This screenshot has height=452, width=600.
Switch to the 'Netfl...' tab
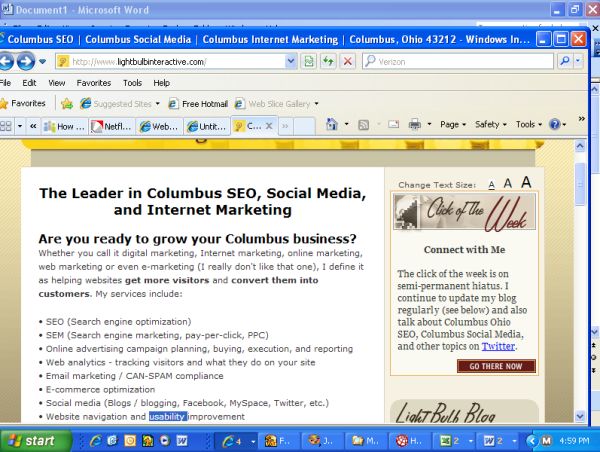pos(112,126)
